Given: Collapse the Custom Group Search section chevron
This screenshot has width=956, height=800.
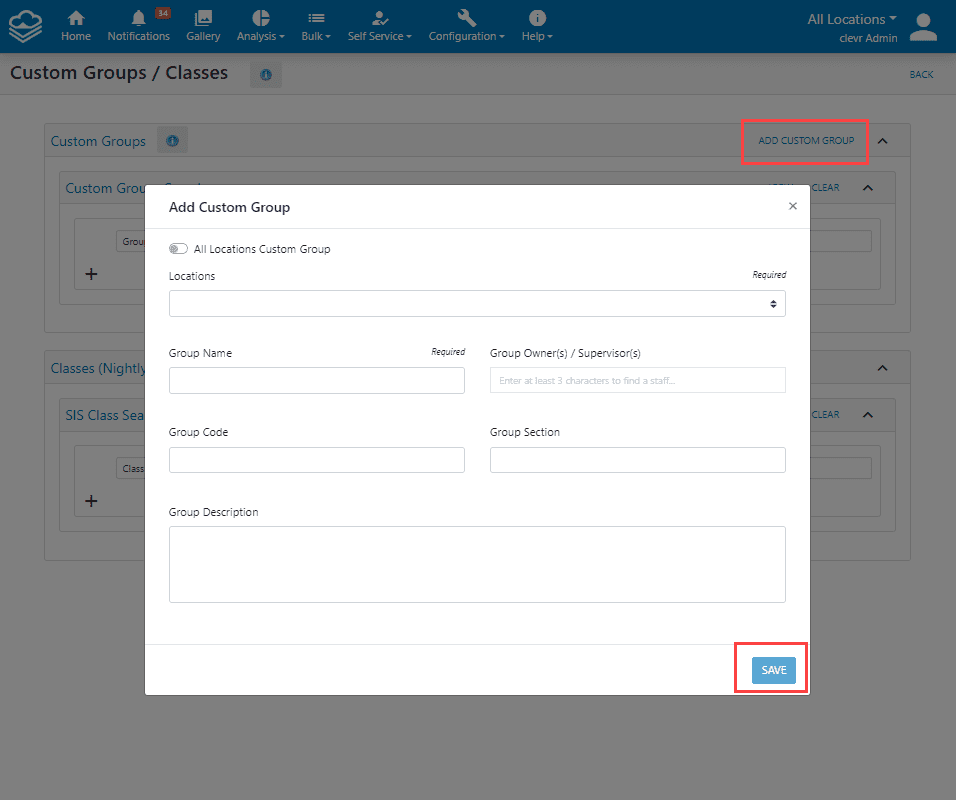Looking at the screenshot, I should pos(868,188).
